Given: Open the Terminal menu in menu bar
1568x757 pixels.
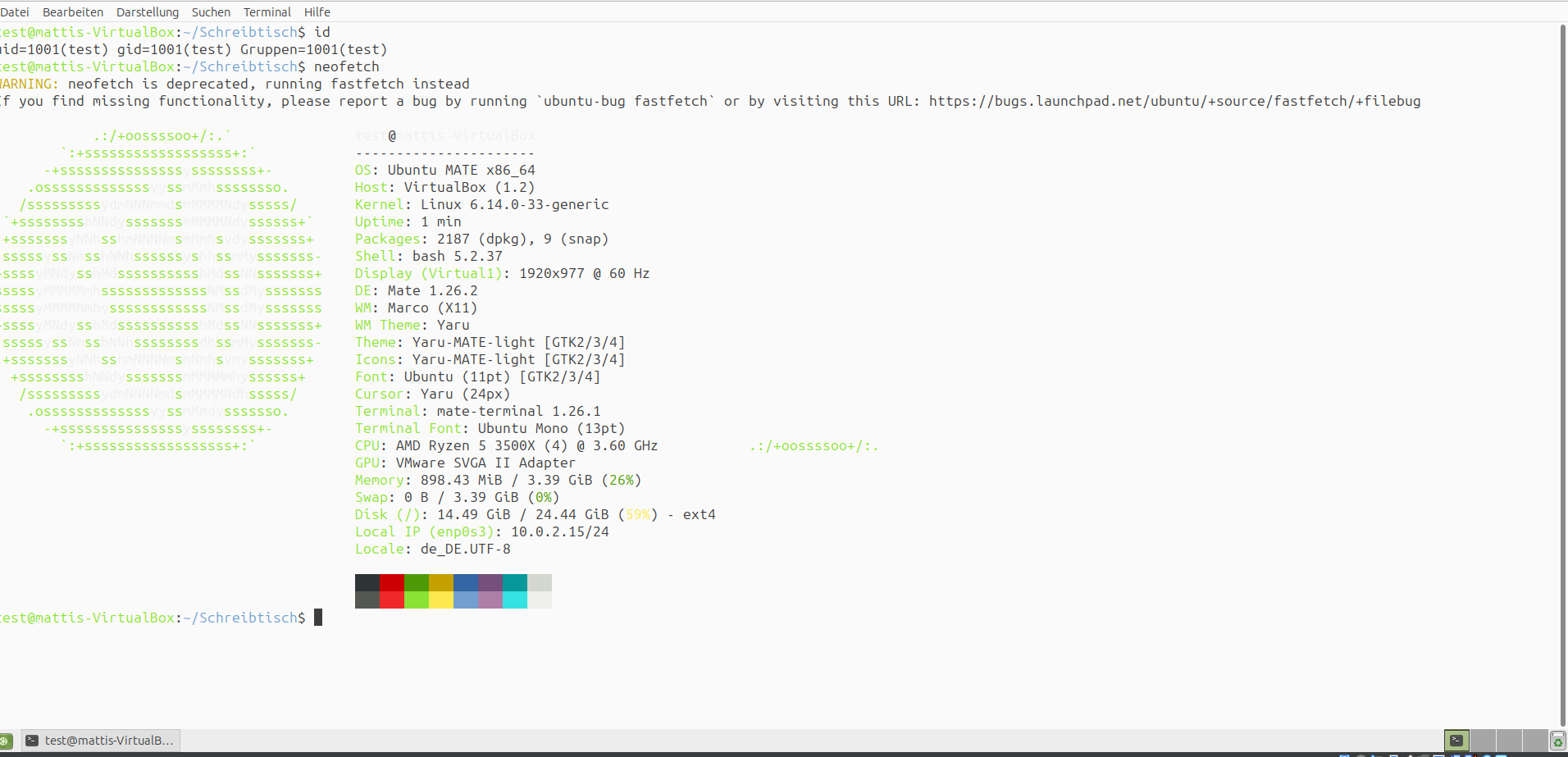Looking at the screenshot, I should (x=267, y=12).
